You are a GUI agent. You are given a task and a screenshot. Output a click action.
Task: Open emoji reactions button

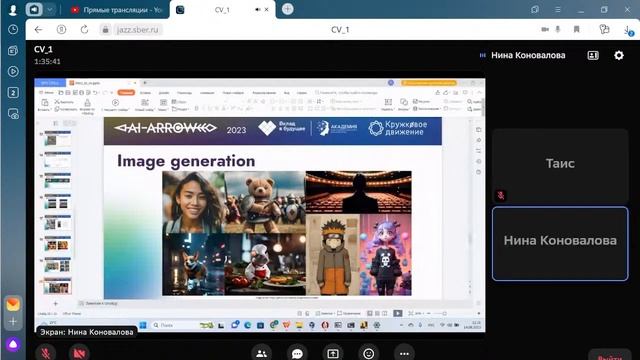[x=369, y=353]
